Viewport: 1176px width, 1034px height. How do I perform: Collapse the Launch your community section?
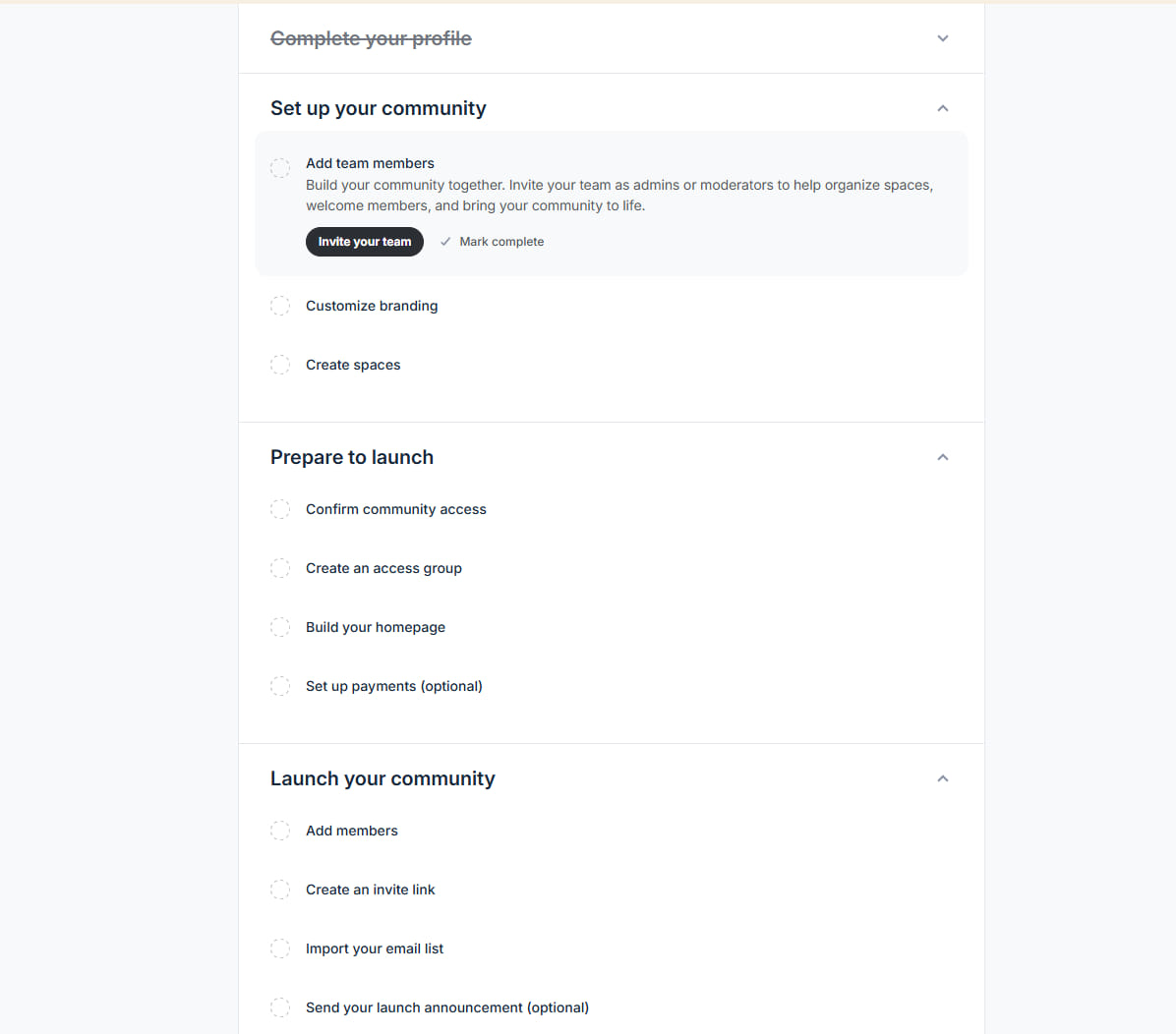click(x=943, y=779)
